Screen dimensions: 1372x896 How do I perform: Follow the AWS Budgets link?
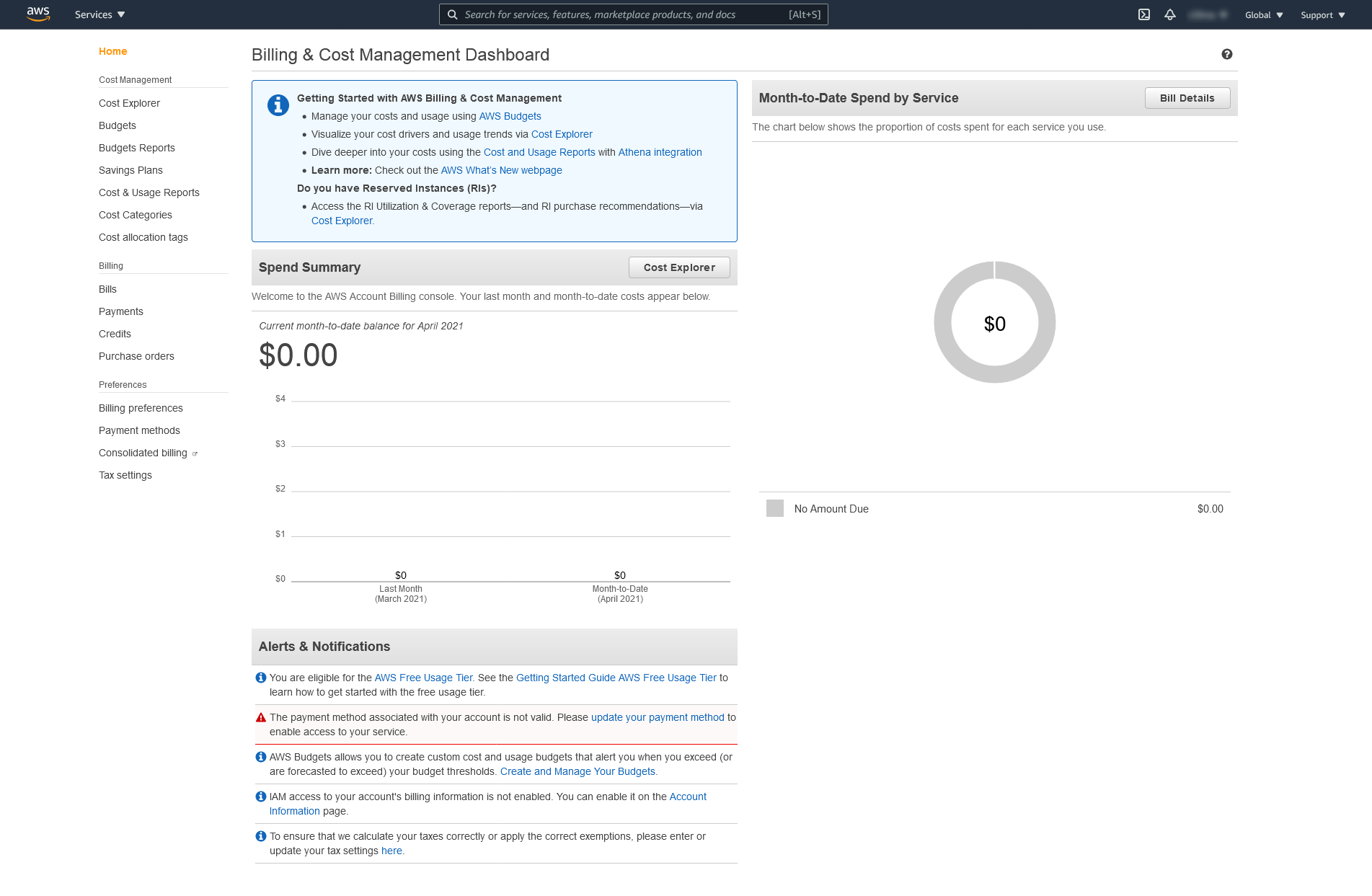pyautogui.click(x=510, y=116)
